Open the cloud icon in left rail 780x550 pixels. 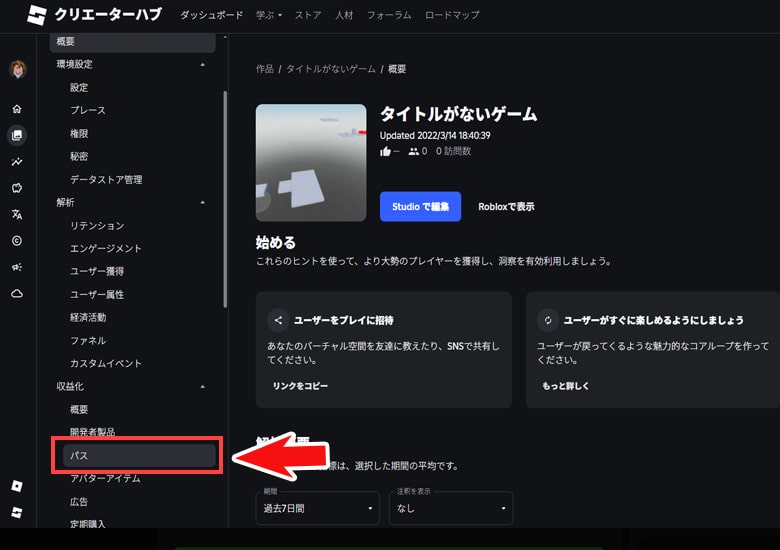(17, 293)
